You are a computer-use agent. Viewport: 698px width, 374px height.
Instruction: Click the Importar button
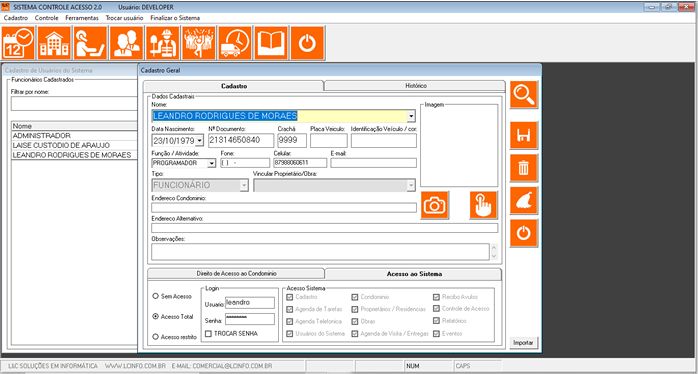pos(524,343)
